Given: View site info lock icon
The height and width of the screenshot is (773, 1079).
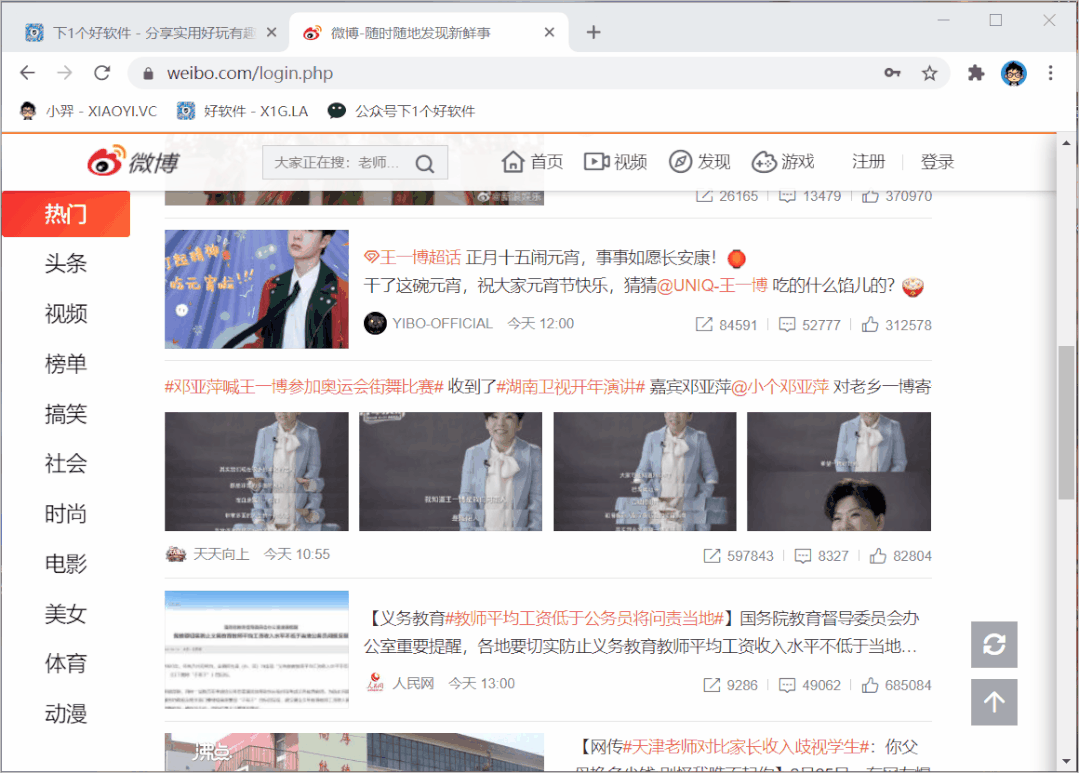Looking at the screenshot, I should tap(148, 73).
